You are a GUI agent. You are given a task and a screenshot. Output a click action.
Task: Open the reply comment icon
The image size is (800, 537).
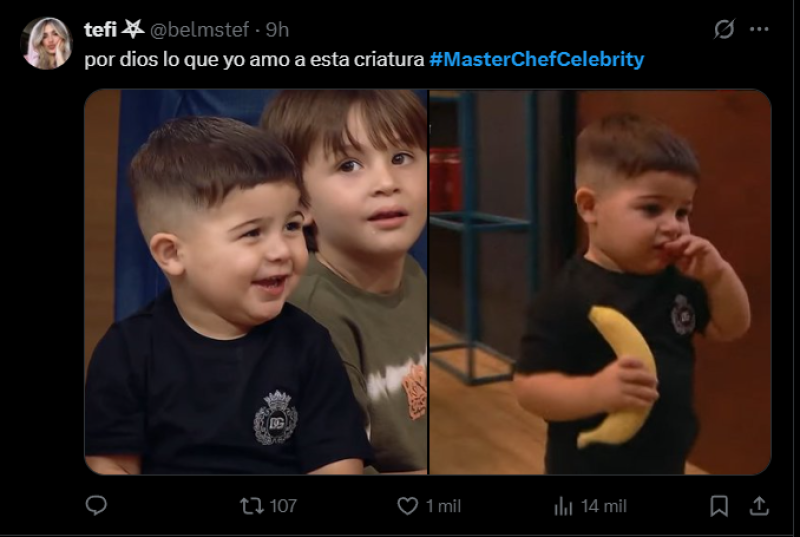(x=96, y=505)
